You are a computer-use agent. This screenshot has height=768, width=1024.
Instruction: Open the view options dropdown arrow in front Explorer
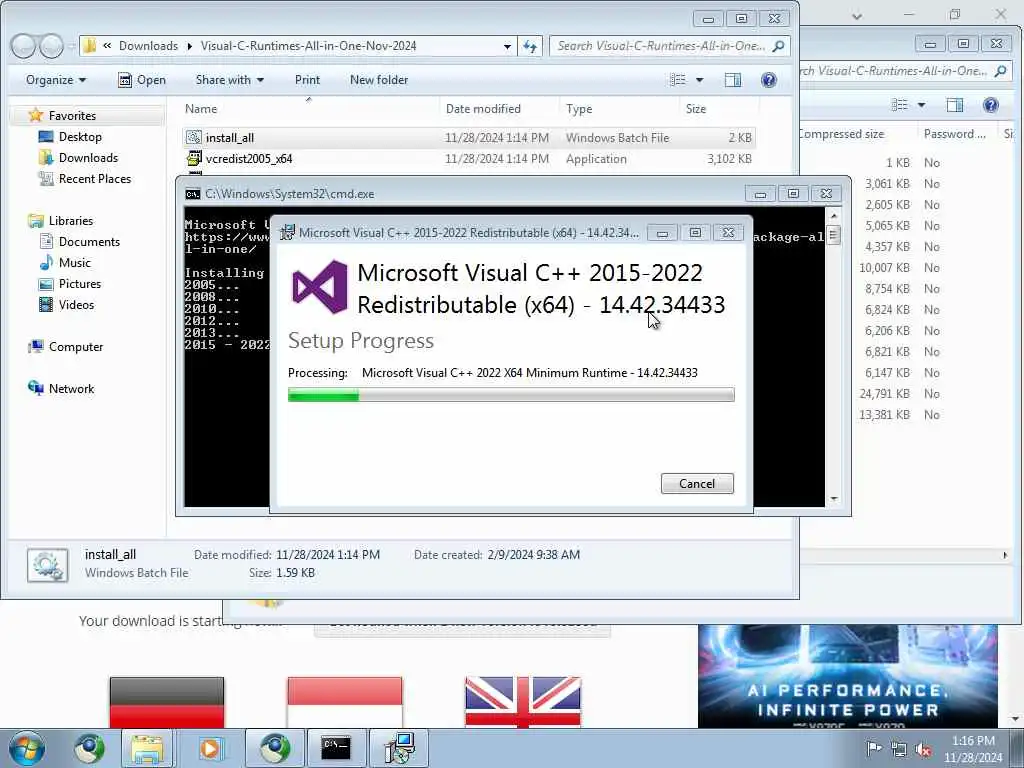(x=699, y=80)
